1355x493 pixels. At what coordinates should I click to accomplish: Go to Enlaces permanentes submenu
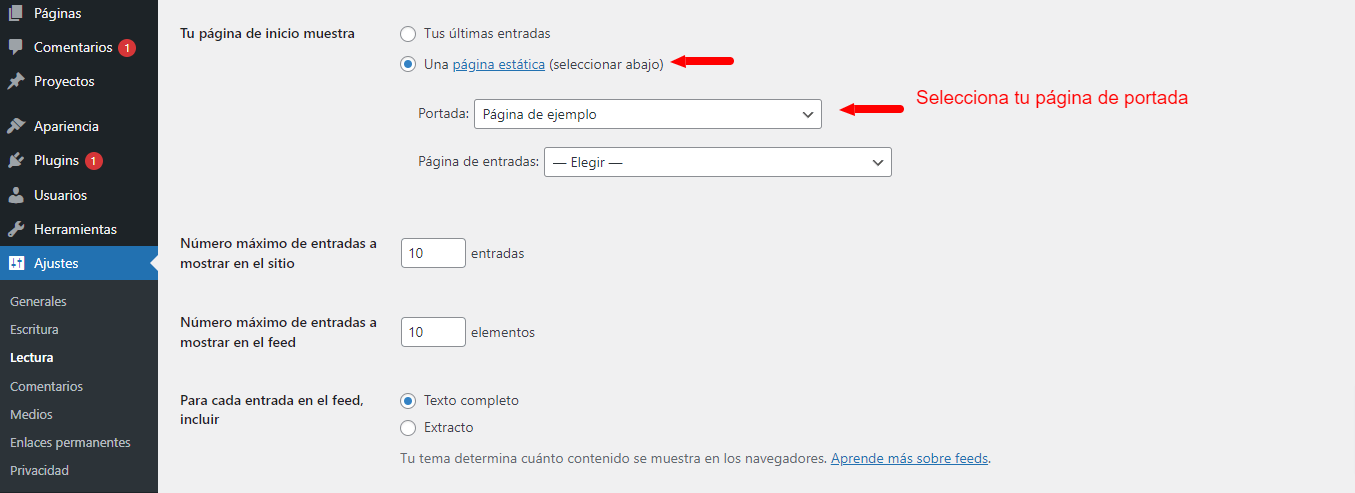click(x=70, y=442)
